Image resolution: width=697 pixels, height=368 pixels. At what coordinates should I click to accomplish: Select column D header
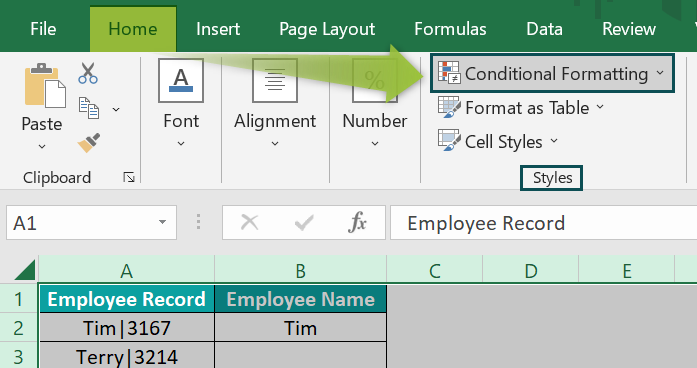point(531,270)
